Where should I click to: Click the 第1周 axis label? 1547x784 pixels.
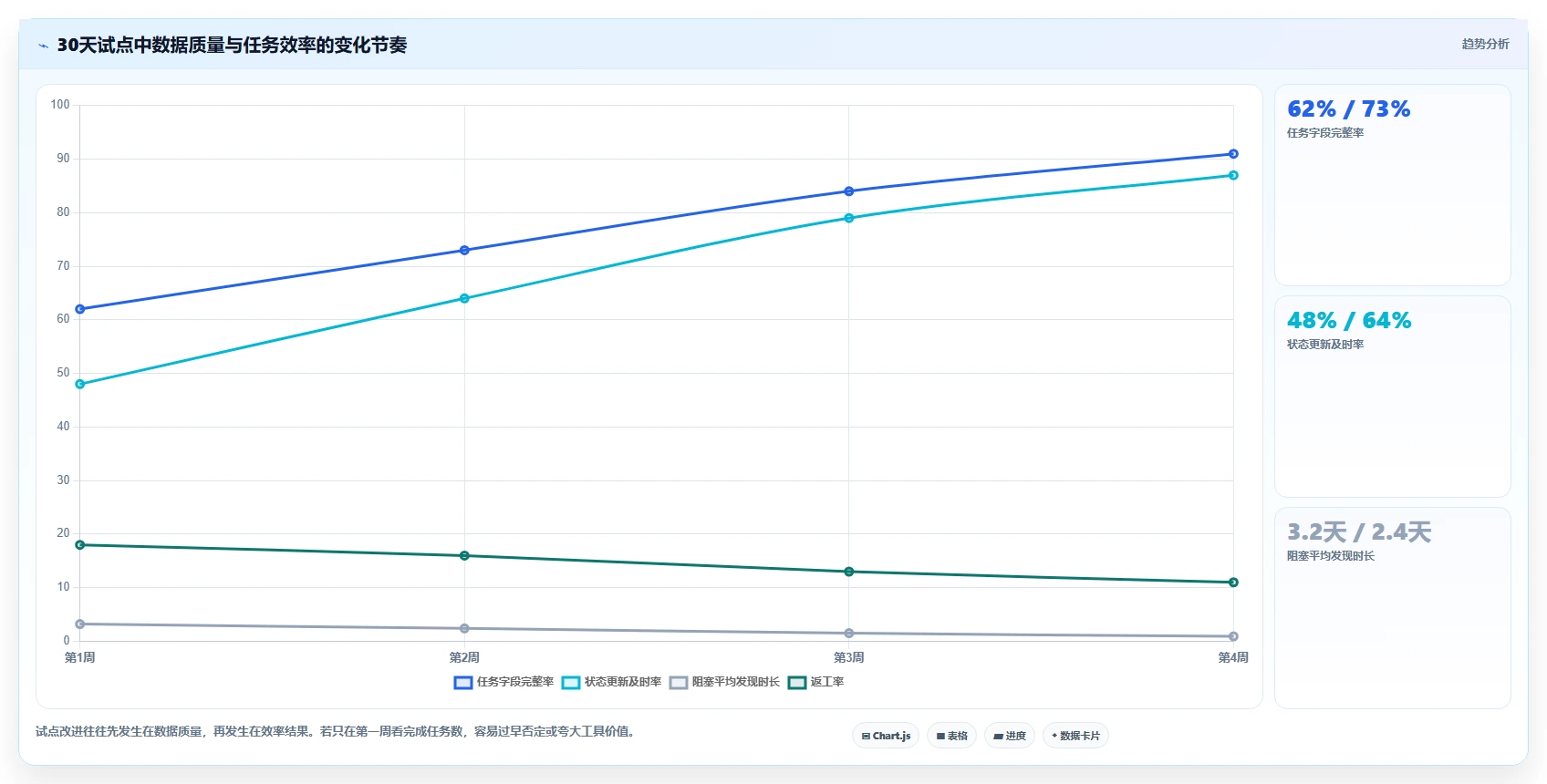80,657
